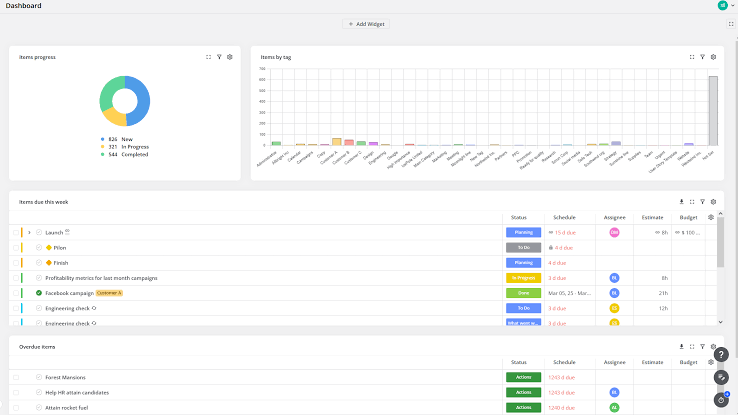This screenshot has width=738, height=415.
Task: Change Pilon status from To Do
Action: click(x=523, y=247)
